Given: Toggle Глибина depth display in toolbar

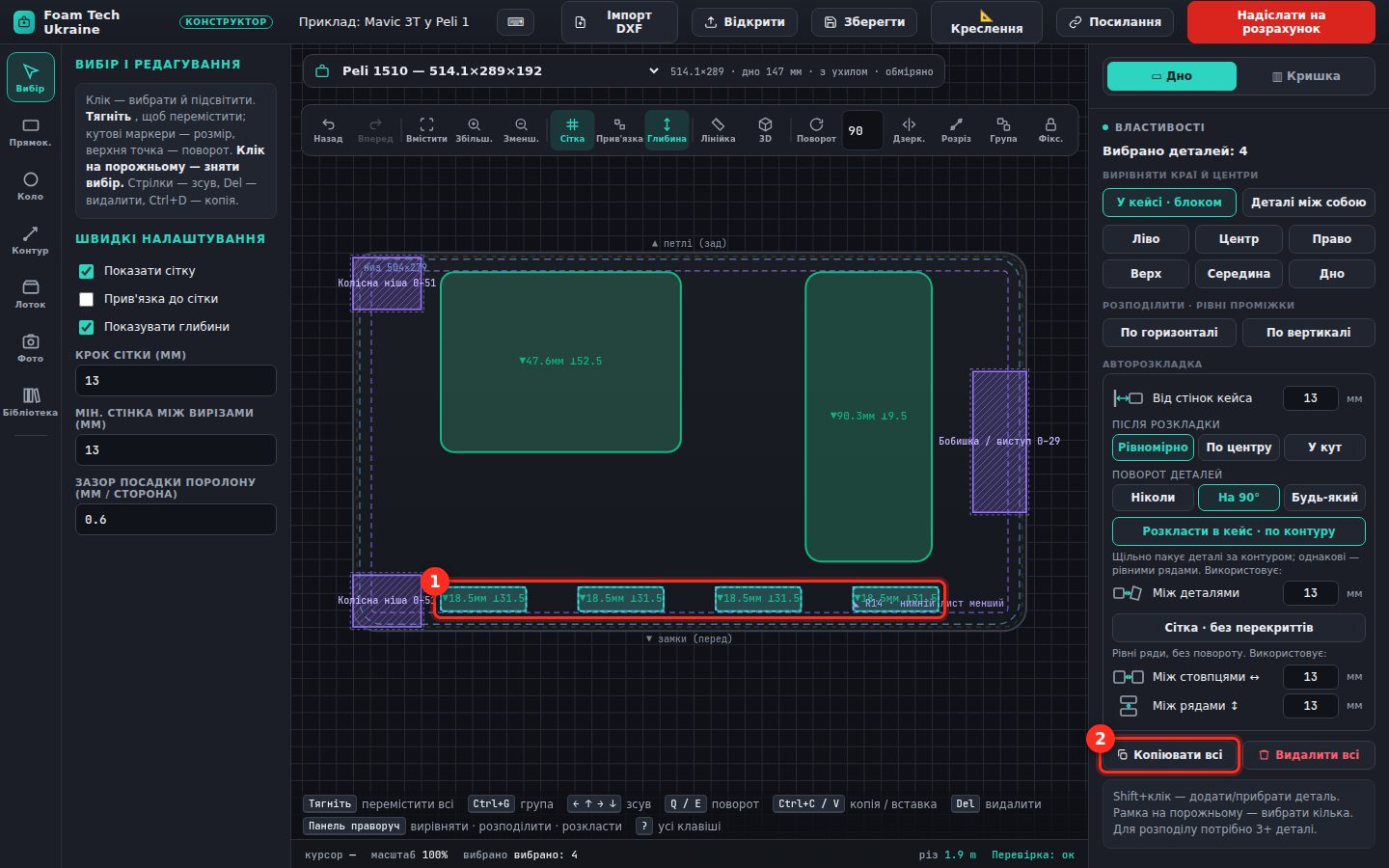Looking at the screenshot, I should [667, 130].
